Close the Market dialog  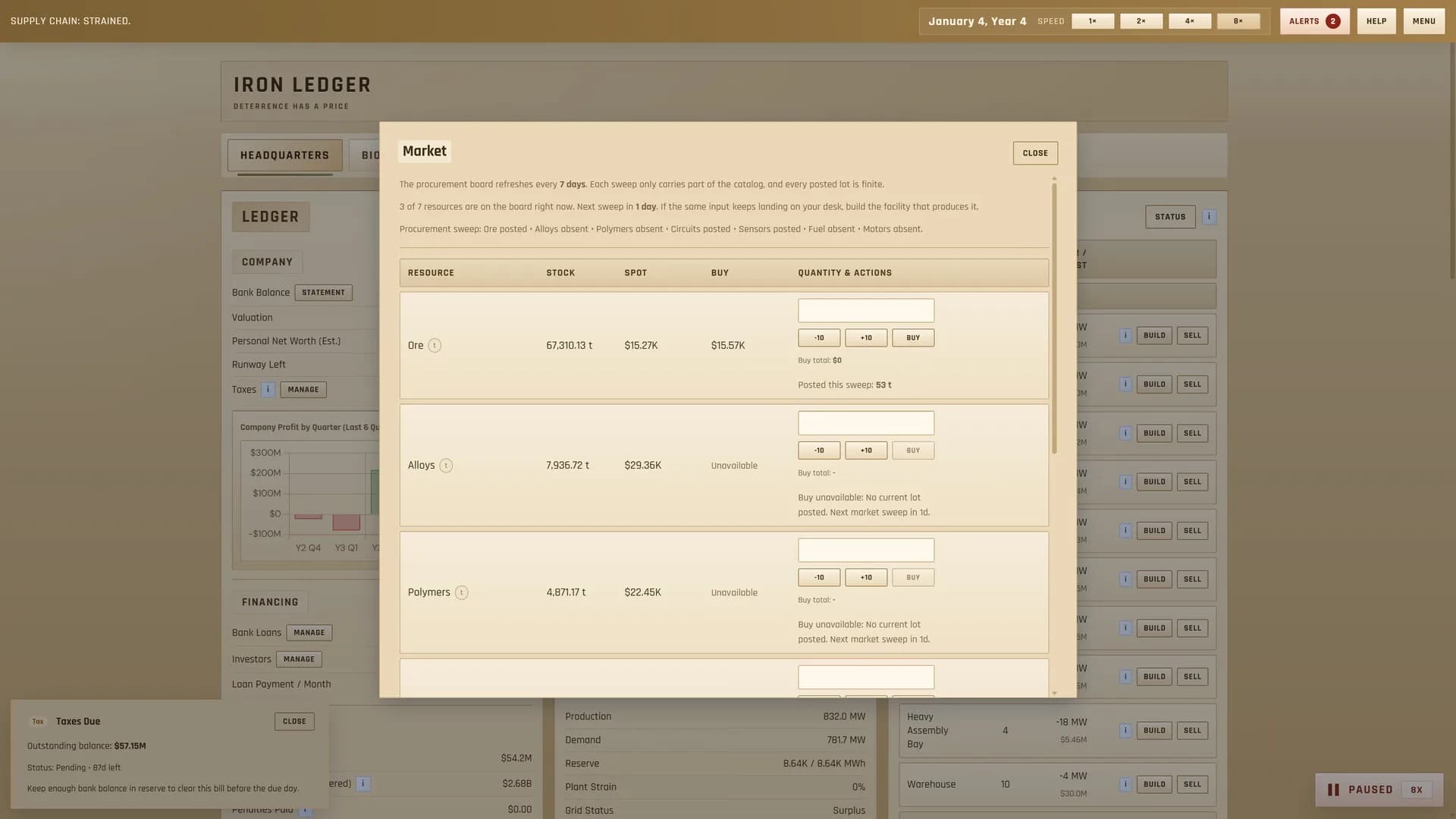(x=1035, y=153)
